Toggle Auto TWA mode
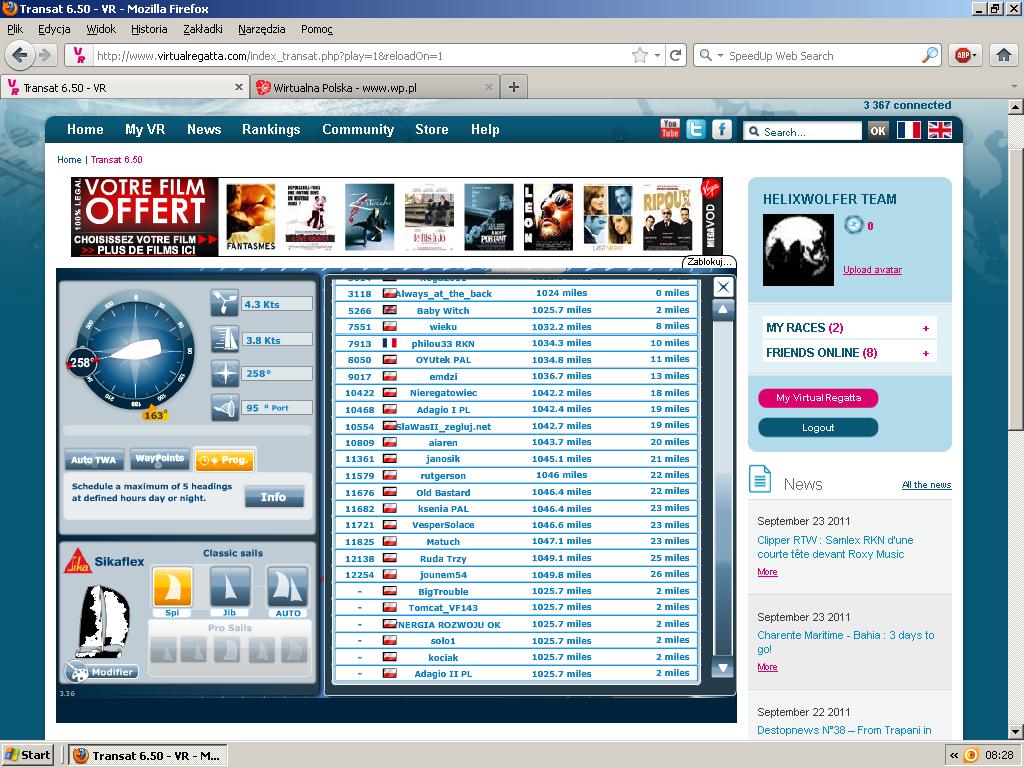This screenshot has height=768, width=1024. click(x=94, y=460)
